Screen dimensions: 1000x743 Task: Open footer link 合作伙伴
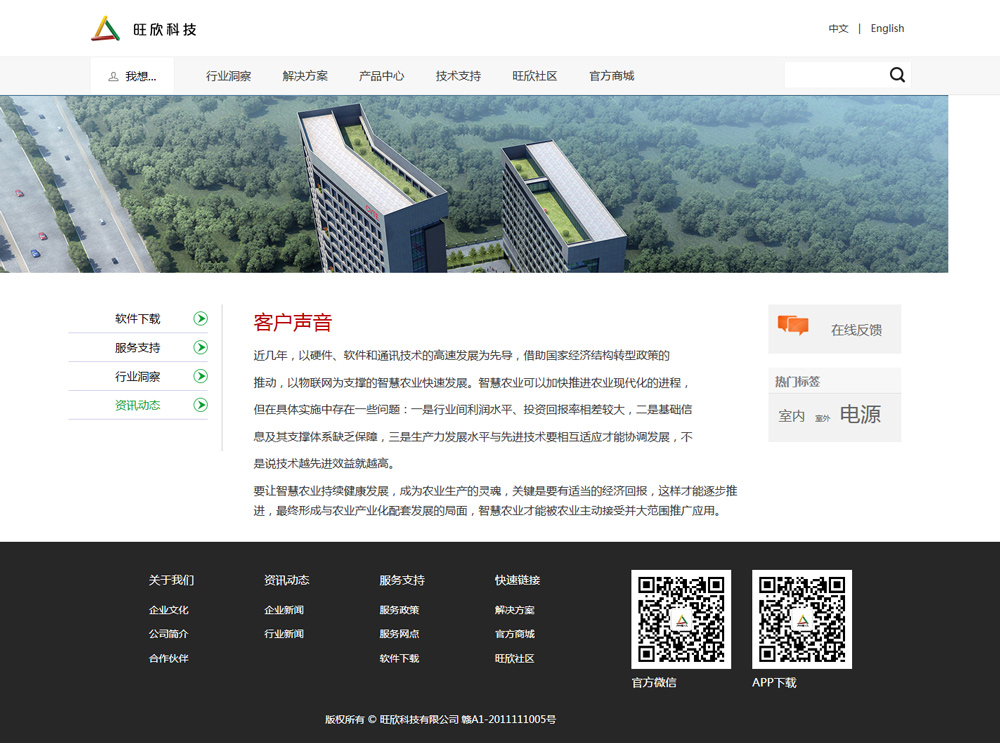pos(168,658)
